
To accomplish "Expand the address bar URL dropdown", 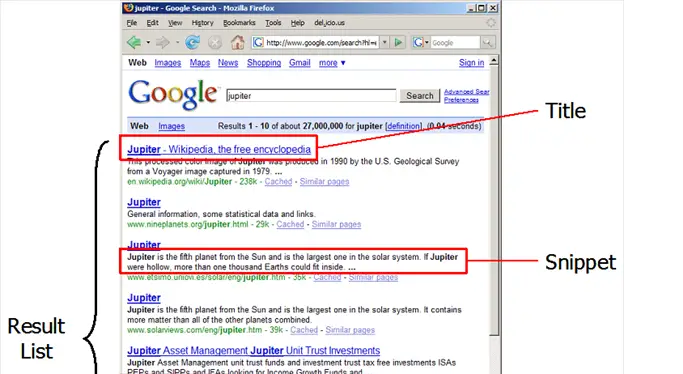I will (x=385, y=42).
